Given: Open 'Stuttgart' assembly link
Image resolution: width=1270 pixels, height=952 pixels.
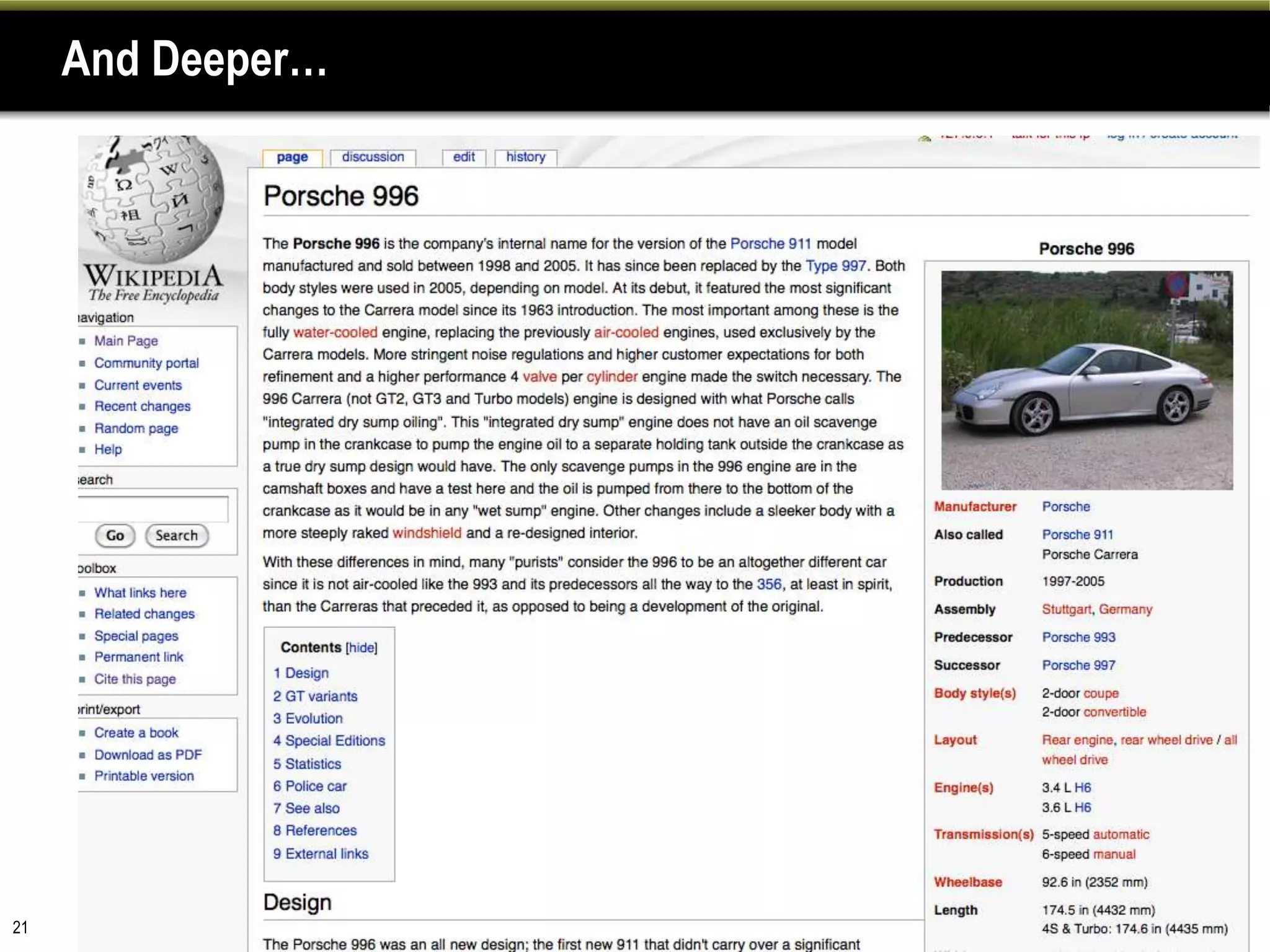Looking at the screenshot, I should click(x=1067, y=609).
